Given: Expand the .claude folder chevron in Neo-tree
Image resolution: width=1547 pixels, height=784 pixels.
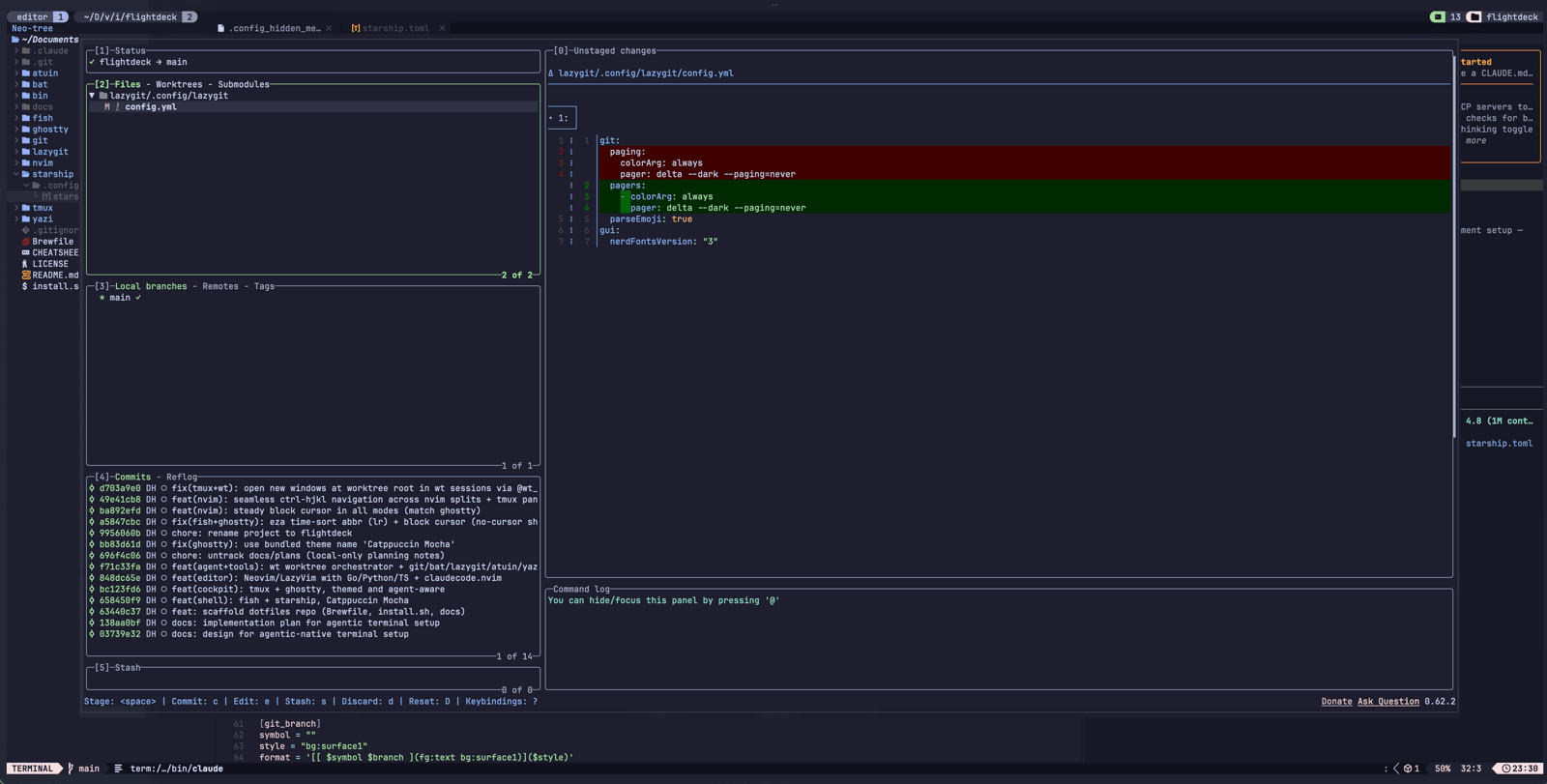Looking at the screenshot, I should coord(16,51).
